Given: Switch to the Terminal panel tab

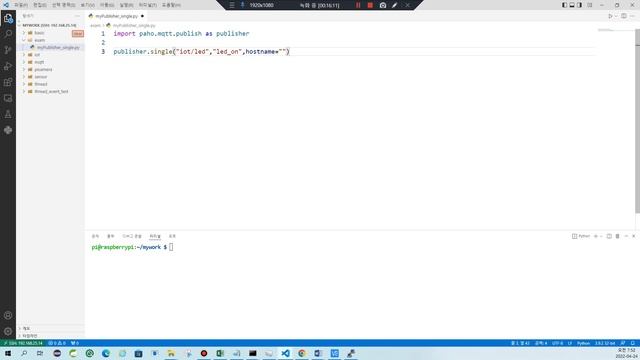Looking at the screenshot, I should click(155, 236).
